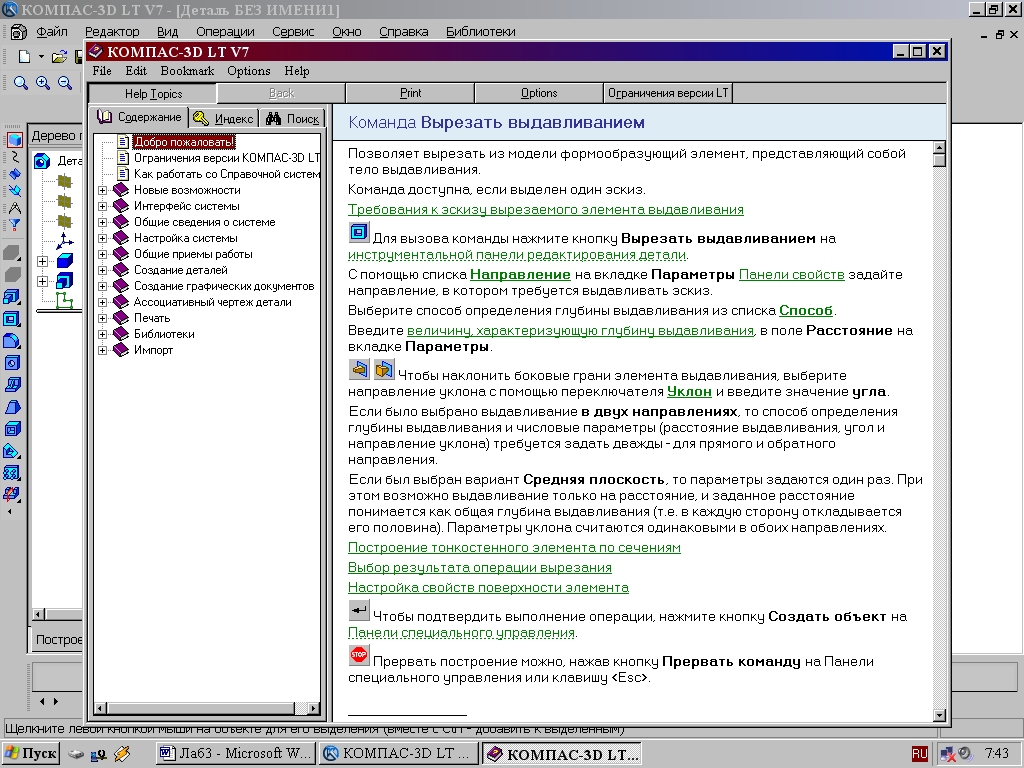Image resolution: width=1024 pixels, height=768 pixels.
Task: Select Построение tab below model tree
Action: pyautogui.click(x=59, y=640)
